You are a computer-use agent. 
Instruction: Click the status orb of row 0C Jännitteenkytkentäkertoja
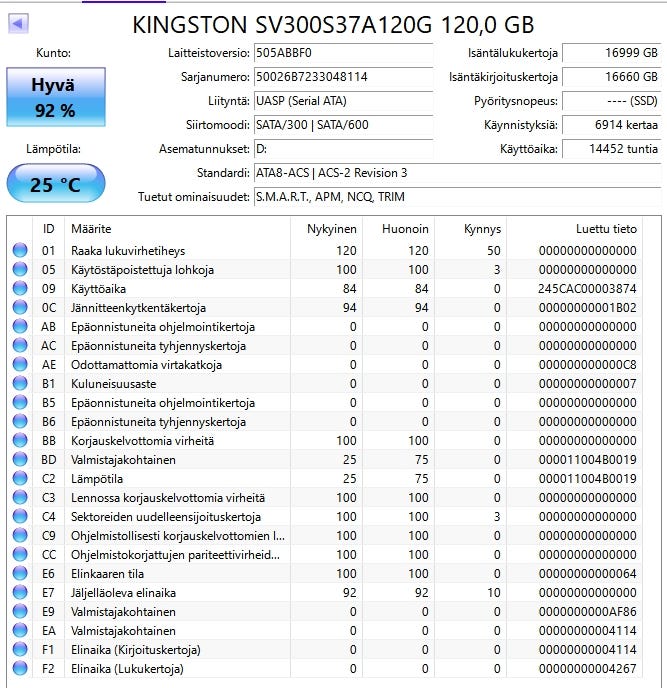(20, 307)
